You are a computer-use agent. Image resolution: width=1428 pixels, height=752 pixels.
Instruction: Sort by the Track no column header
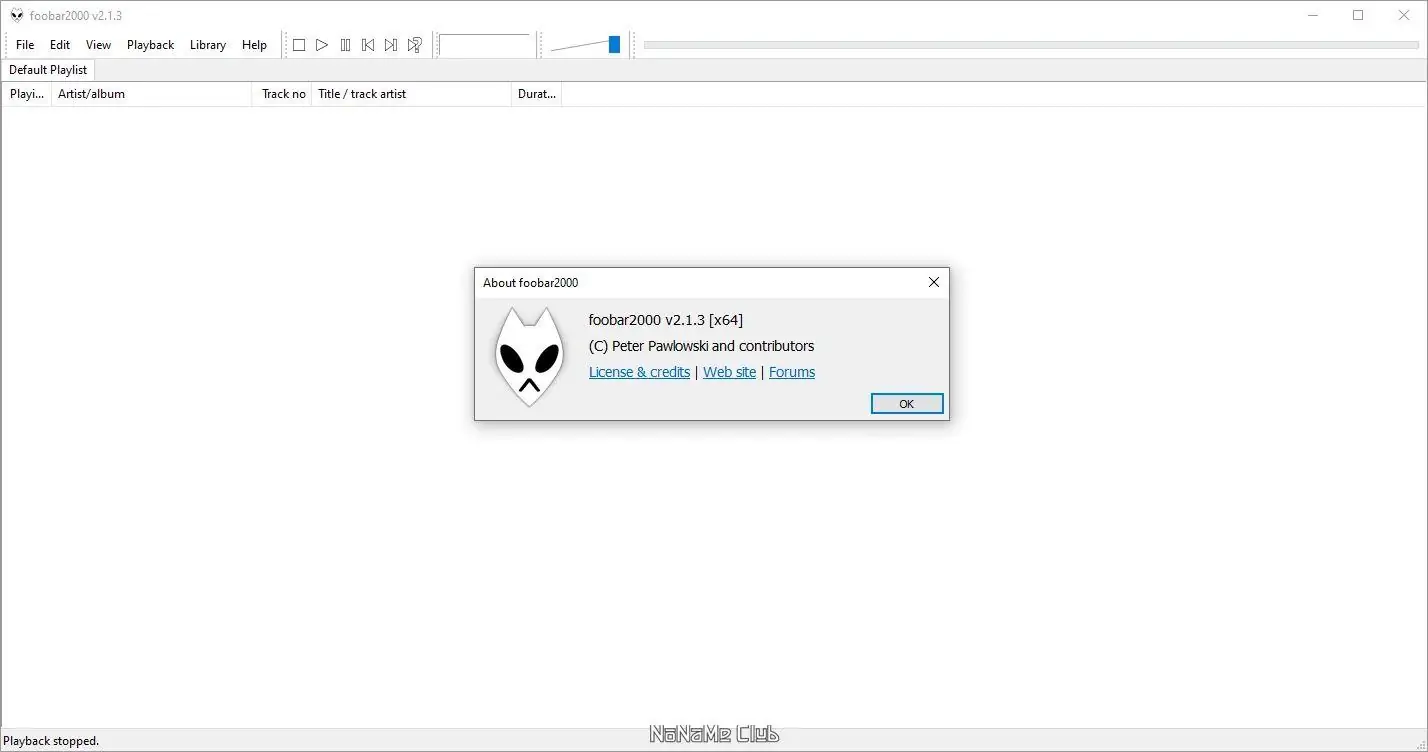283,94
